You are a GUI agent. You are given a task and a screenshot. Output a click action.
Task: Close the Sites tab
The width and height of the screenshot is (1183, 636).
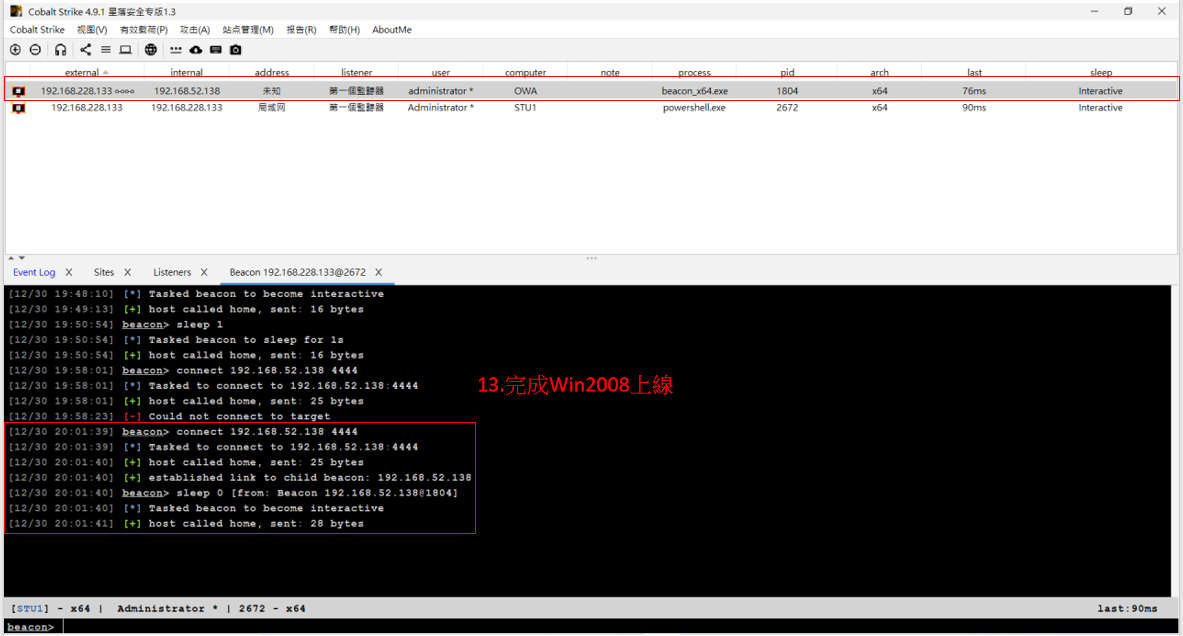point(128,272)
